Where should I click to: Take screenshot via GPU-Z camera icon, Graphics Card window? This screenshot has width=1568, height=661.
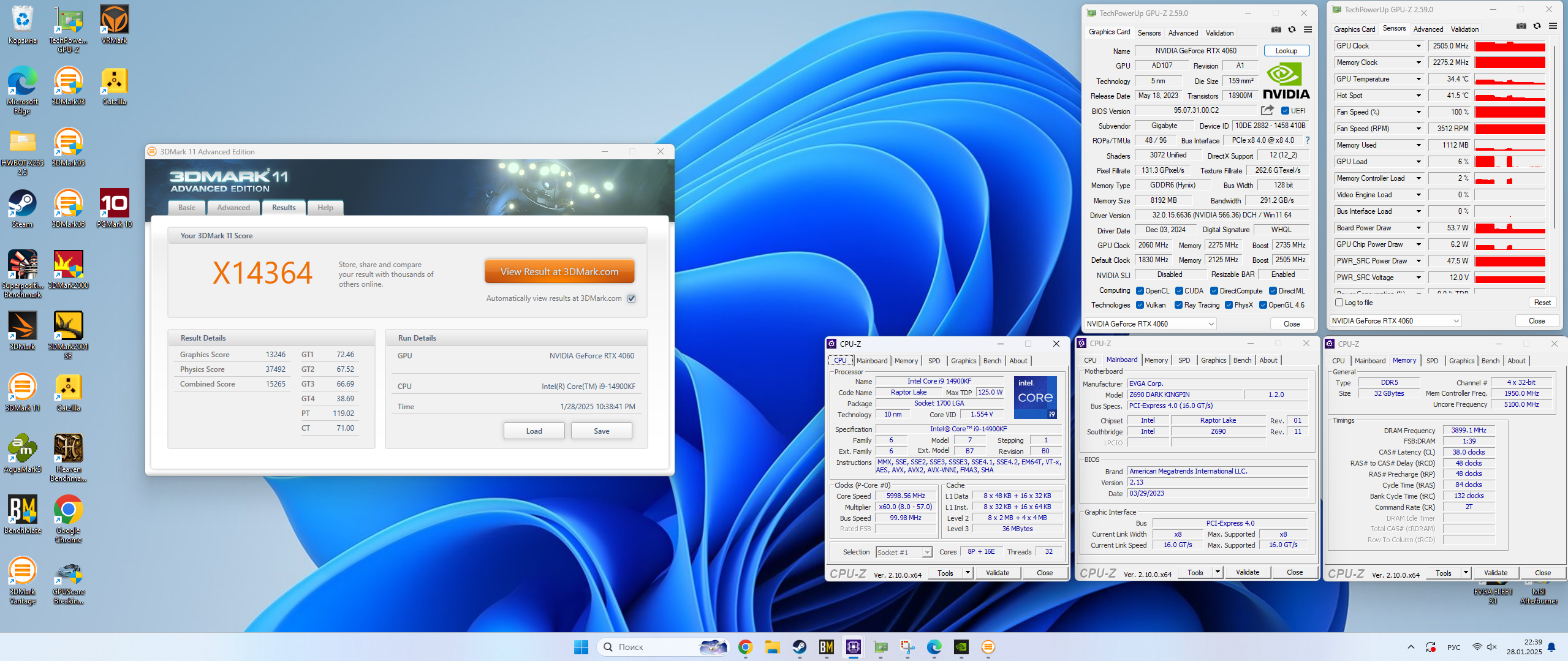(1276, 29)
